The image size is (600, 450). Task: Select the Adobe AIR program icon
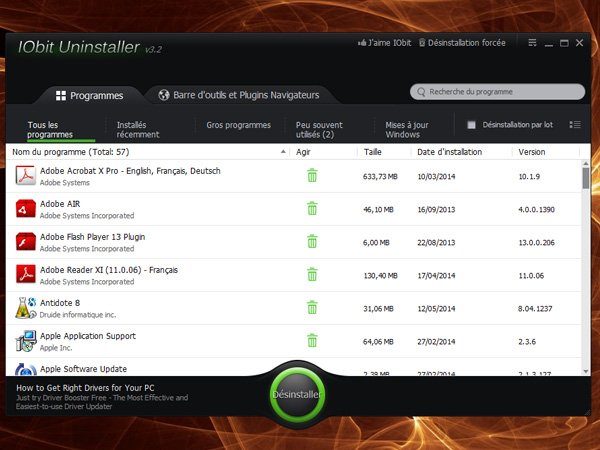pos(26,209)
